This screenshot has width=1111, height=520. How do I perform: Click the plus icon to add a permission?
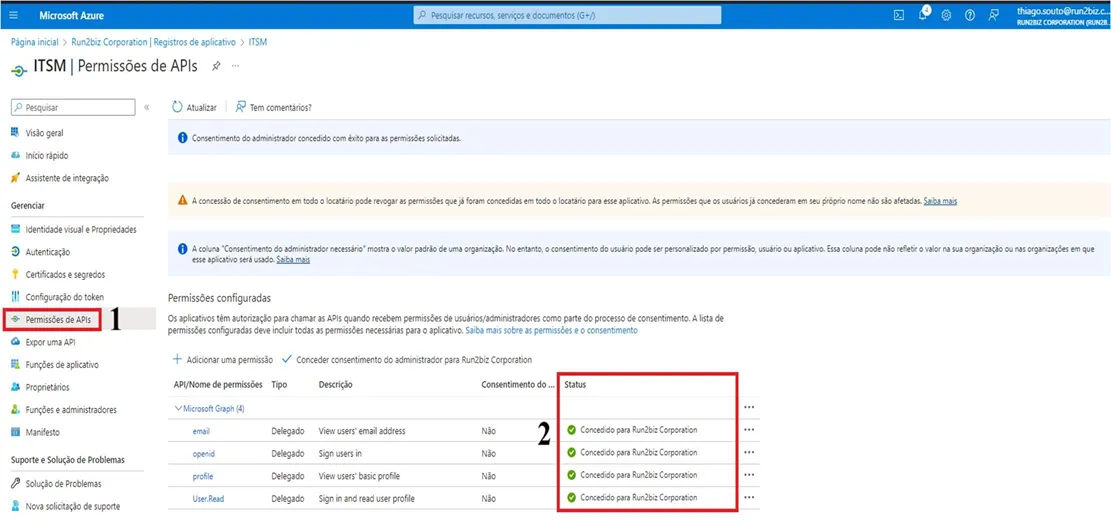pyautogui.click(x=178, y=359)
